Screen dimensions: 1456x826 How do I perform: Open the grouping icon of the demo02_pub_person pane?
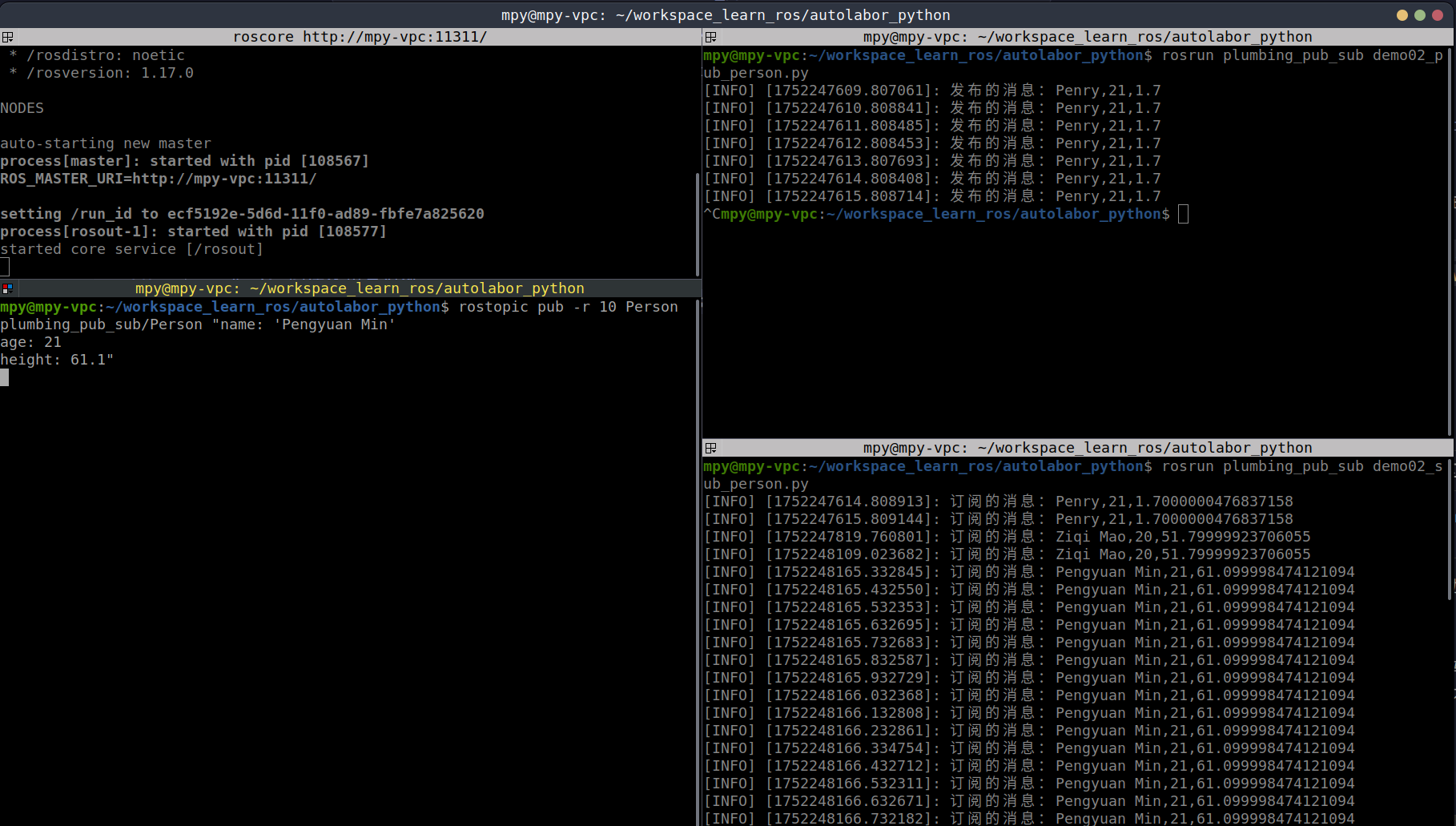(x=710, y=37)
